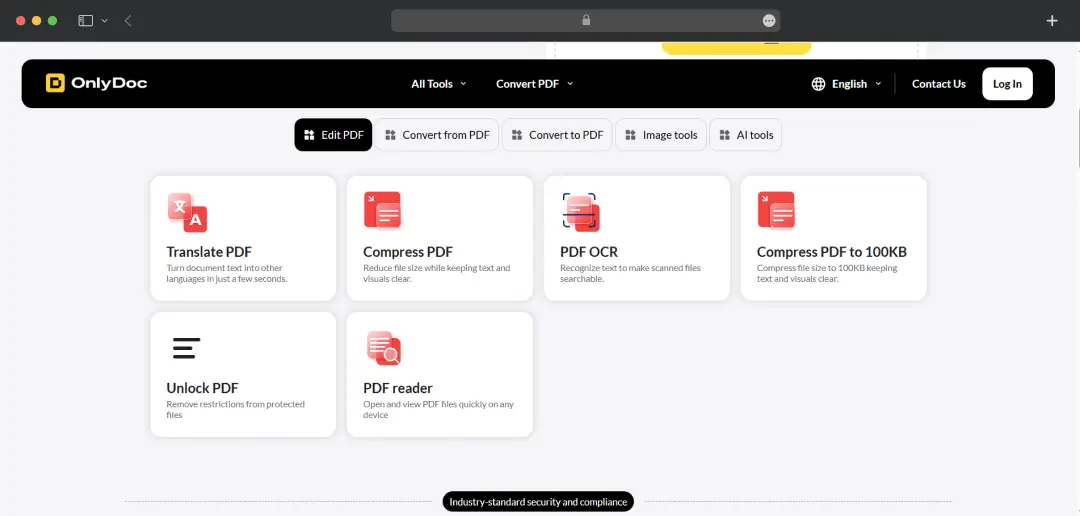This screenshot has height=516, width=1080.
Task: Click chevron next to sidebar icon
Action: 105,21
